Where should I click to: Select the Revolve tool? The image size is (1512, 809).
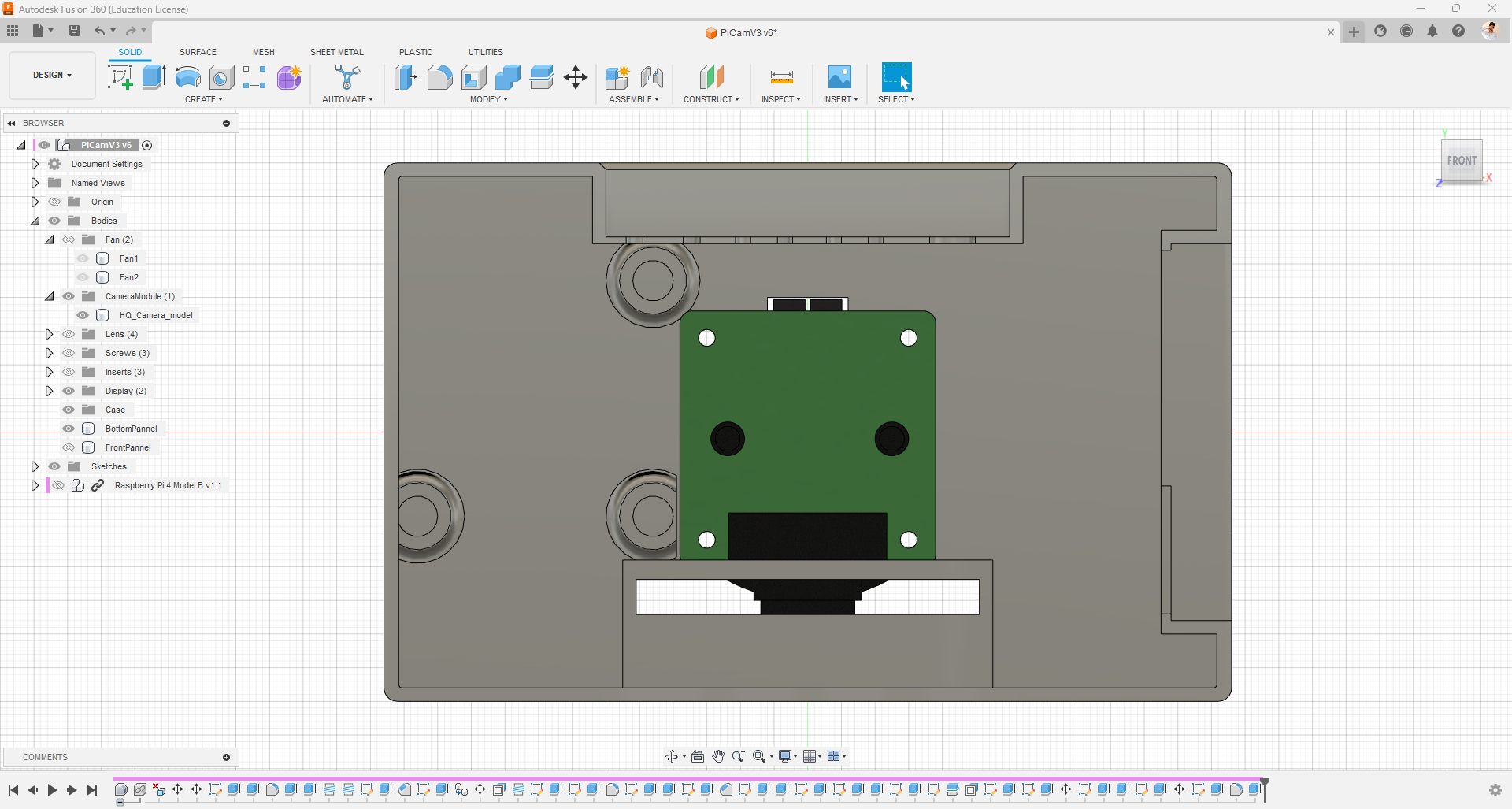(187, 77)
